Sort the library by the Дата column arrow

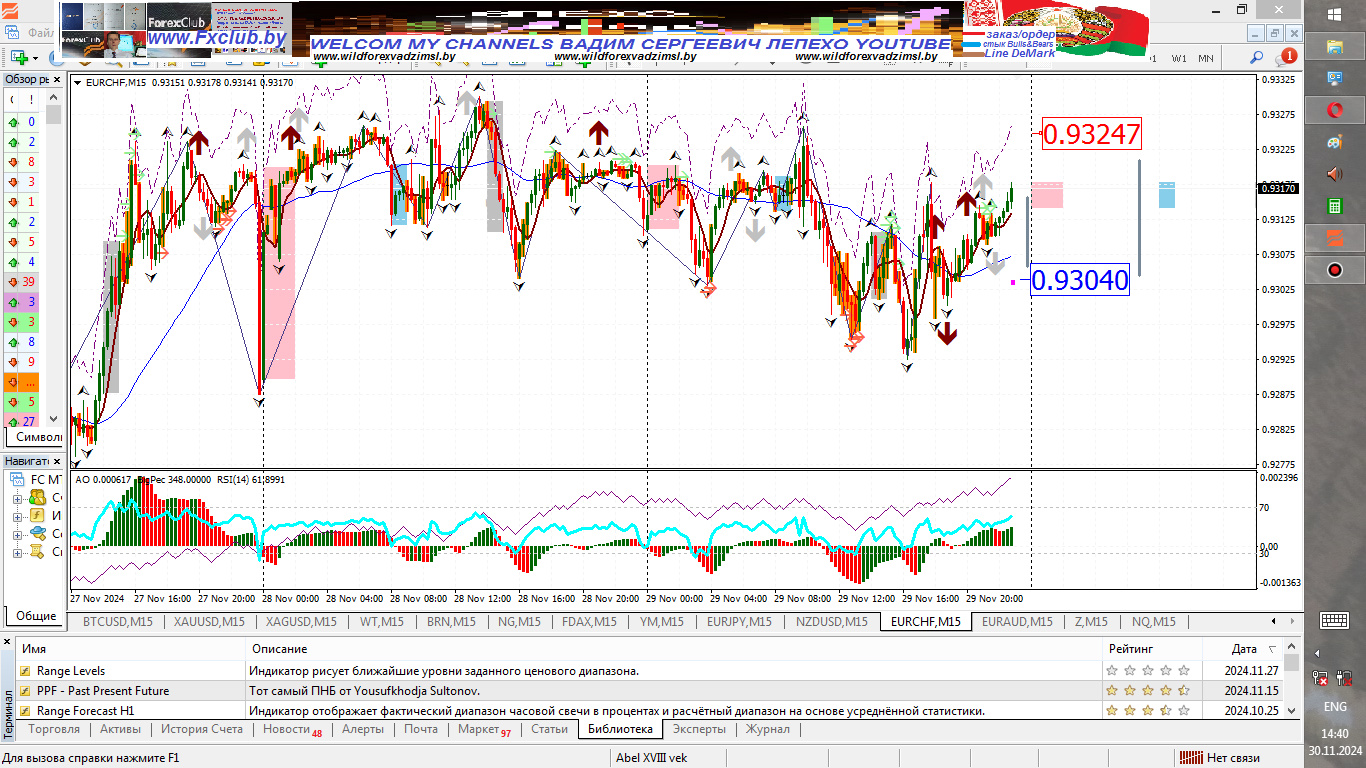[1272, 649]
